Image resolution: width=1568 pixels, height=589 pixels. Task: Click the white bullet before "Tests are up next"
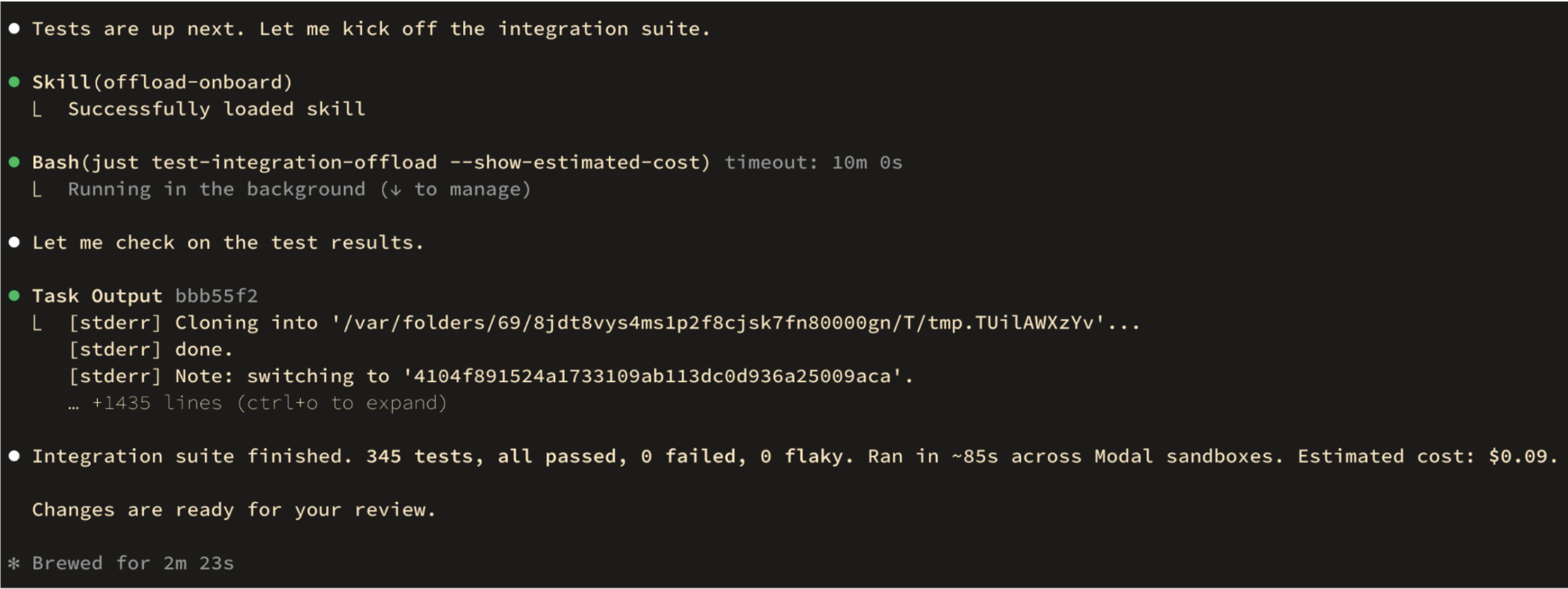pos(14,29)
